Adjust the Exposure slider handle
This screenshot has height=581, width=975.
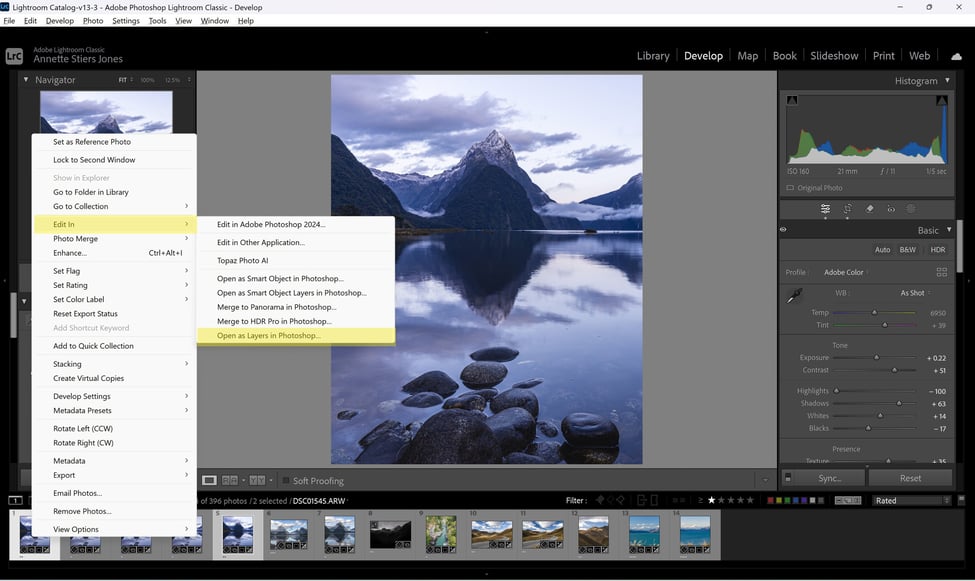(x=876, y=358)
